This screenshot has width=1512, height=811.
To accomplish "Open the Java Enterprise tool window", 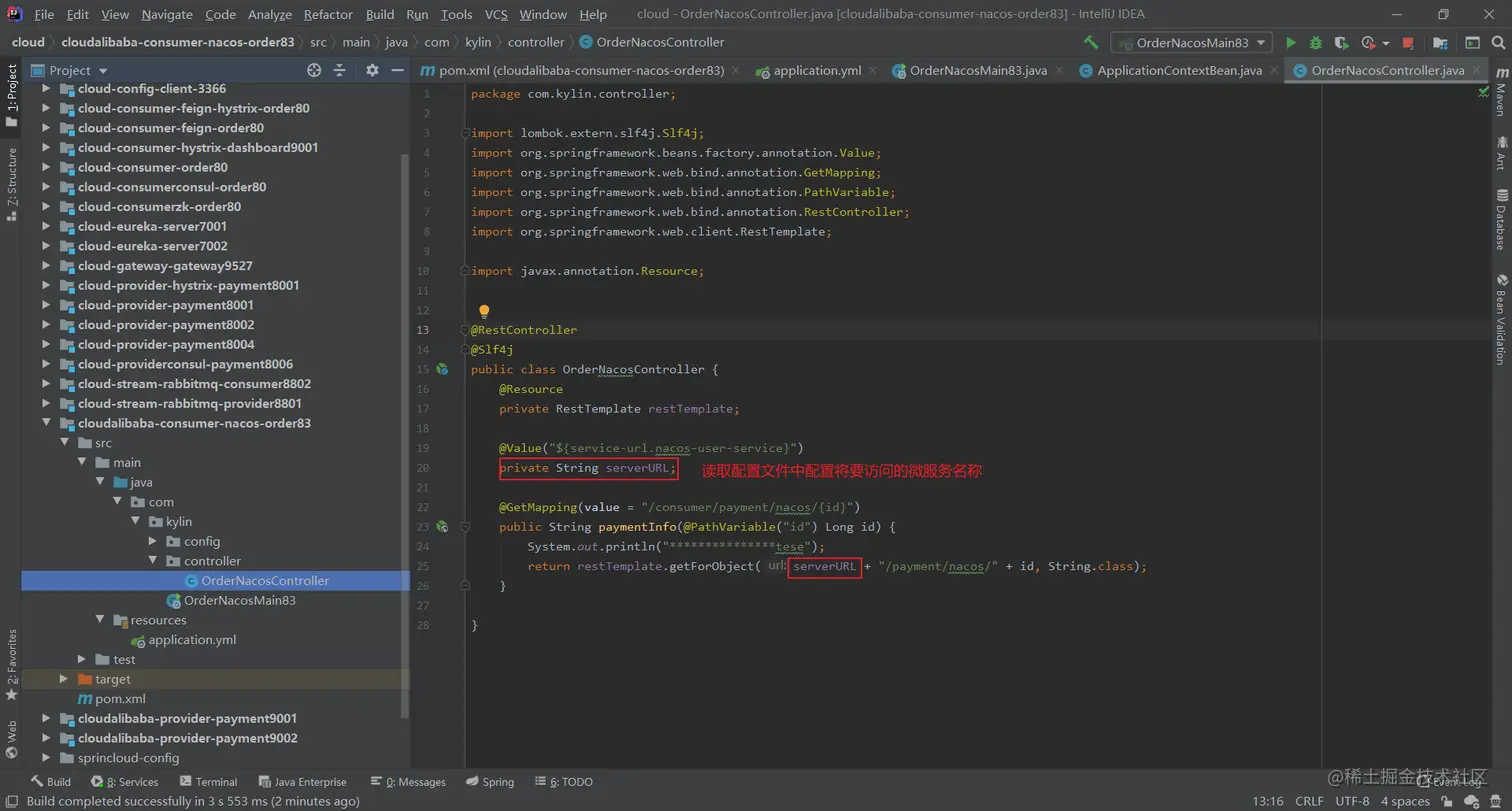I will point(303,782).
